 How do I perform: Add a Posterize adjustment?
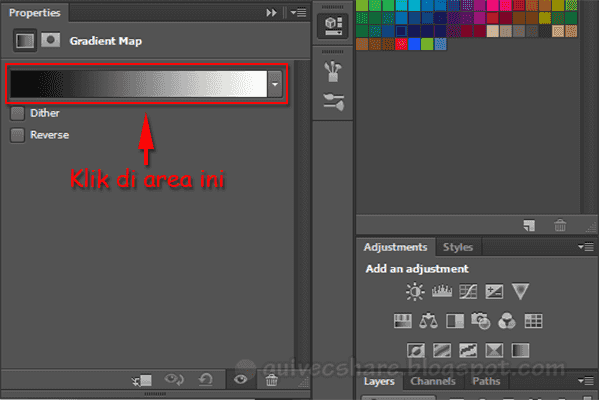click(x=442, y=350)
